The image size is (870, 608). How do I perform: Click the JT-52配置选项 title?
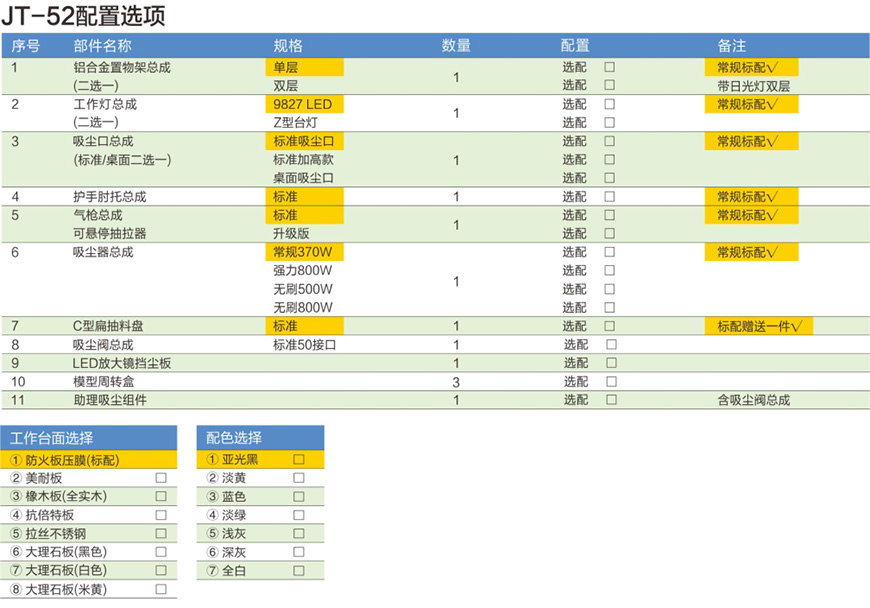coord(83,16)
